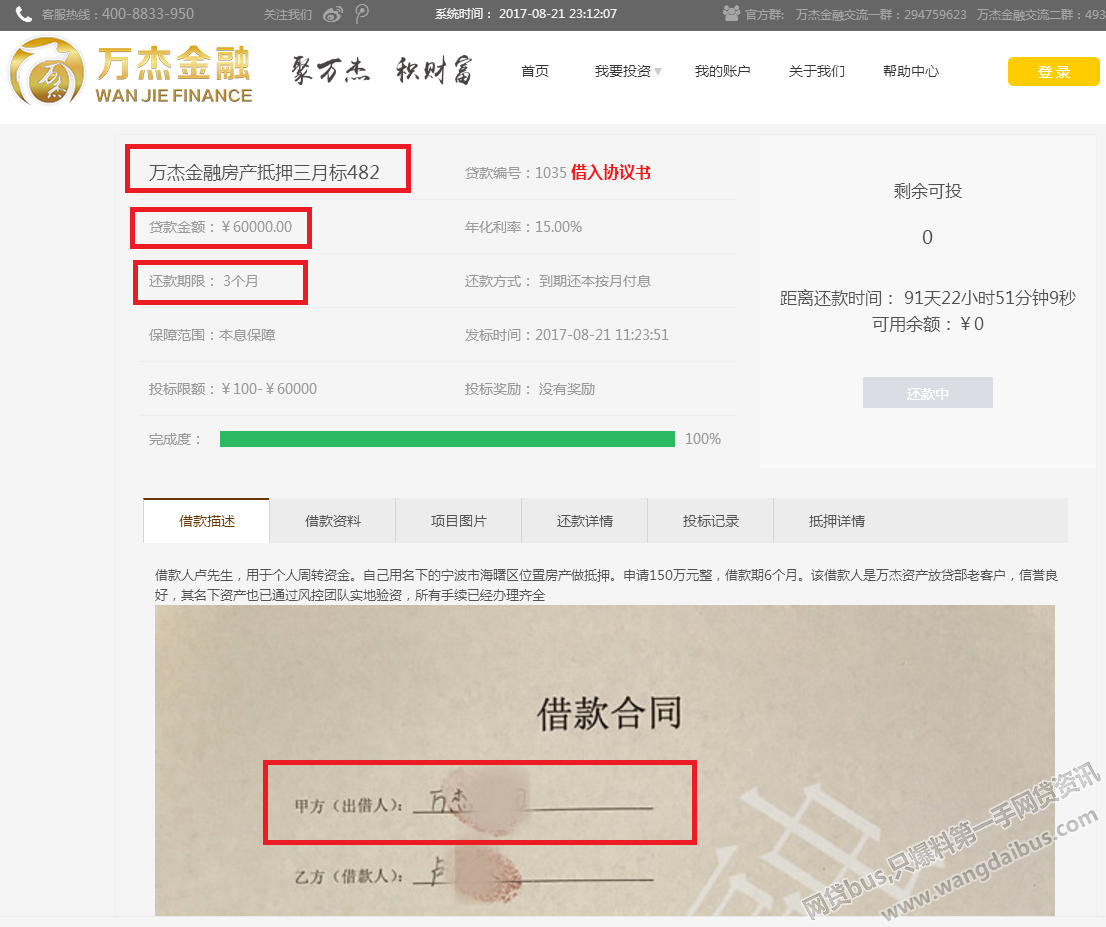This screenshot has height=927, width=1106.
Task: Open the red 借入协议书 link
Action: click(611, 172)
